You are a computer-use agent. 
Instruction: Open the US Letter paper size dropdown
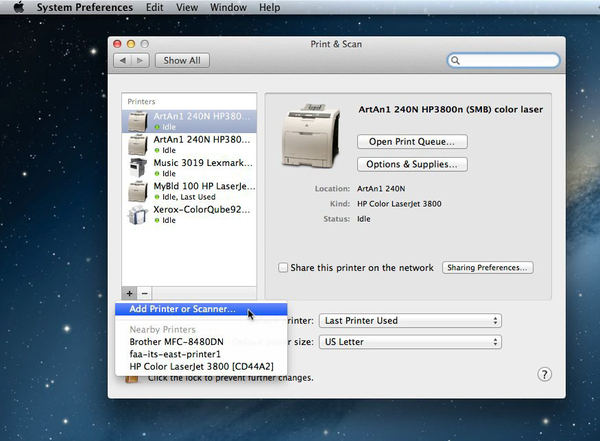click(x=410, y=342)
